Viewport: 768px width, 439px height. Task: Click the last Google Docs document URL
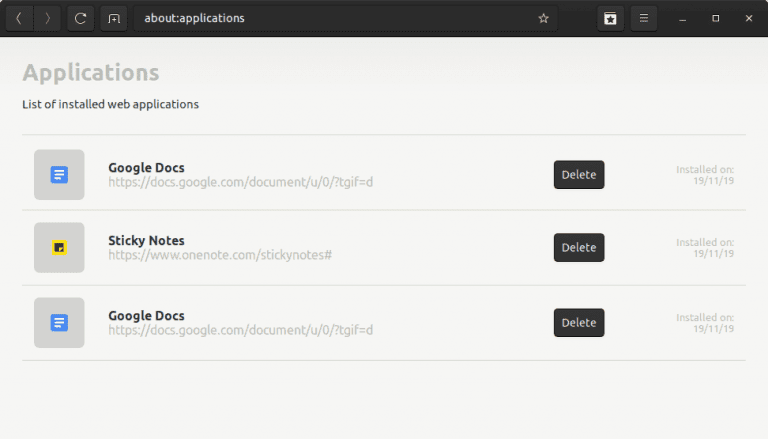point(240,330)
